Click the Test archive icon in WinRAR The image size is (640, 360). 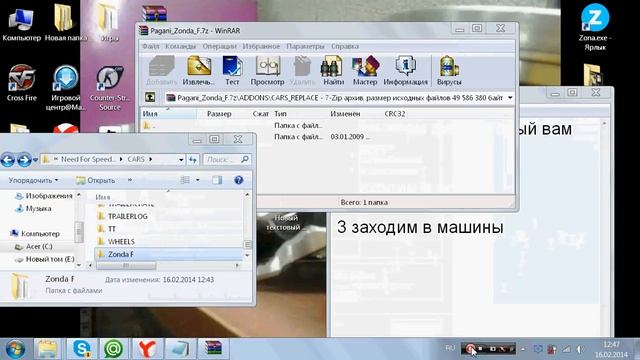point(232,70)
